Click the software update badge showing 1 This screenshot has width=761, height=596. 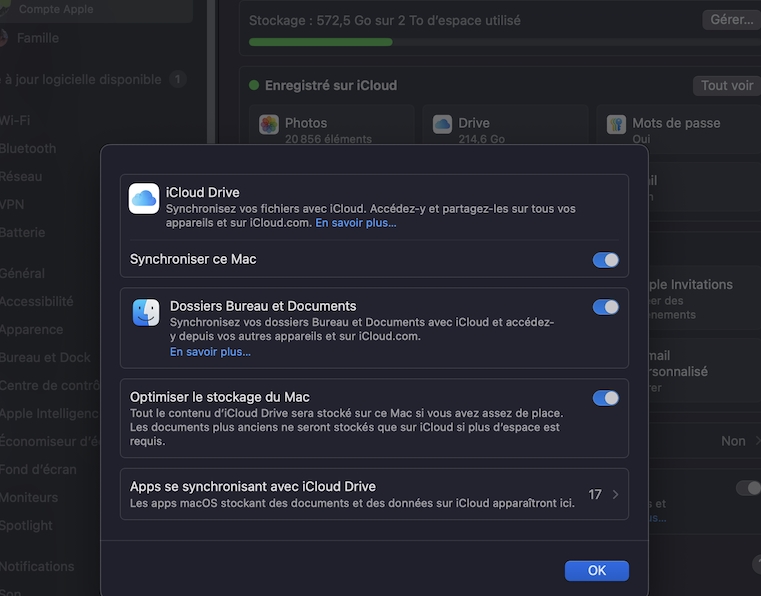tap(177, 79)
